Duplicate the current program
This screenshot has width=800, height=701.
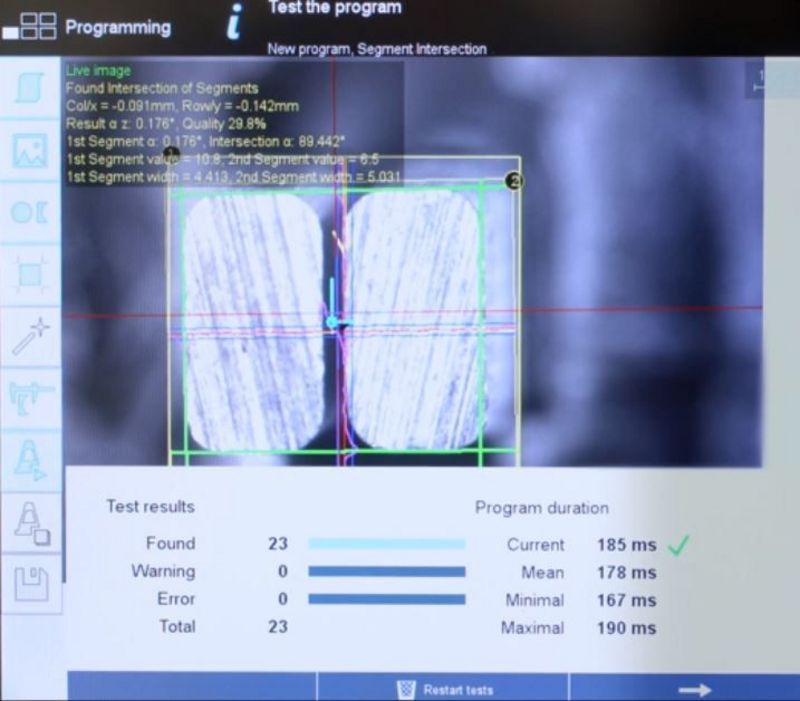30,516
